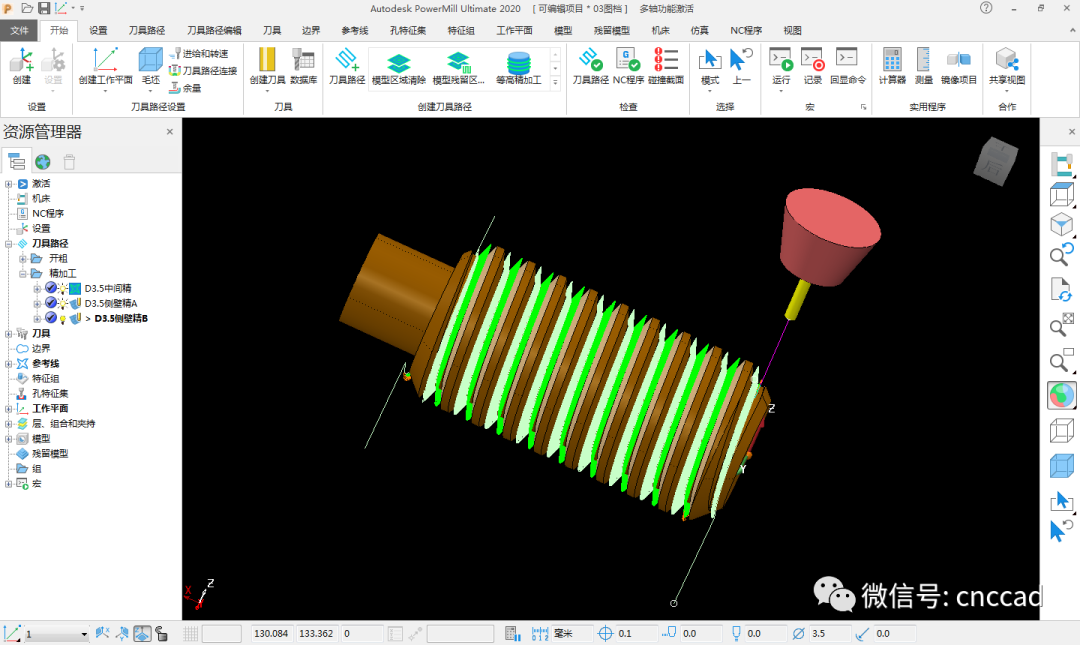The image size is (1080, 645).
Task: Toggle the checkmark of D3.5侧壁精B toolpath
Action: pyautogui.click(x=51, y=318)
